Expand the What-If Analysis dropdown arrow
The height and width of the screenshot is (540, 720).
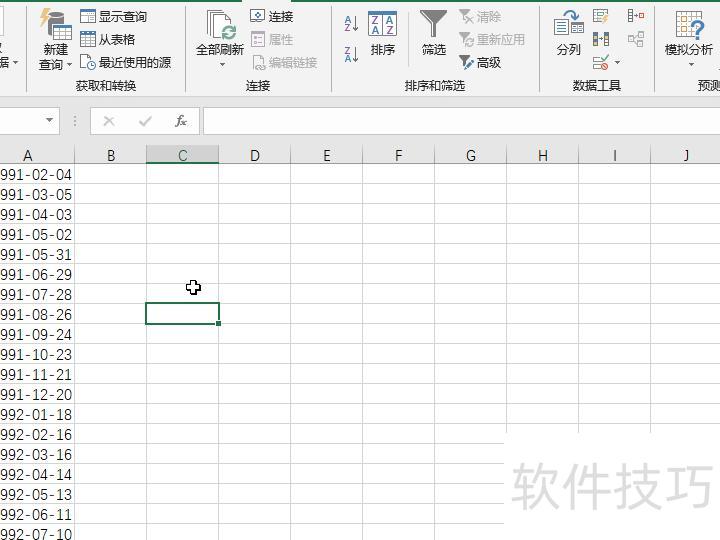click(x=691, y=66)
